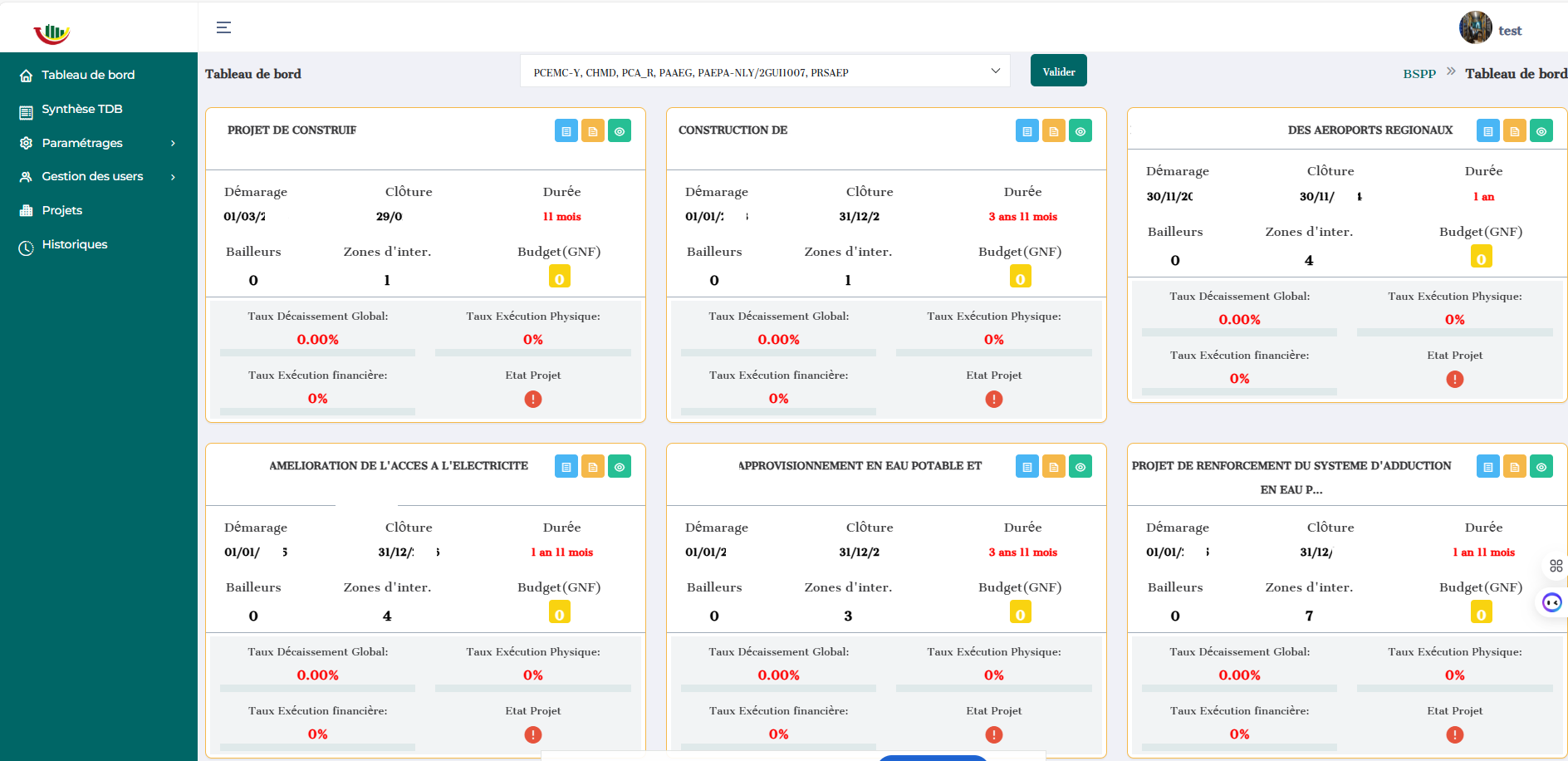
Task: Click blue list icon on AEROPORTS REGIONAUX card
Action: coord(1487,131)
